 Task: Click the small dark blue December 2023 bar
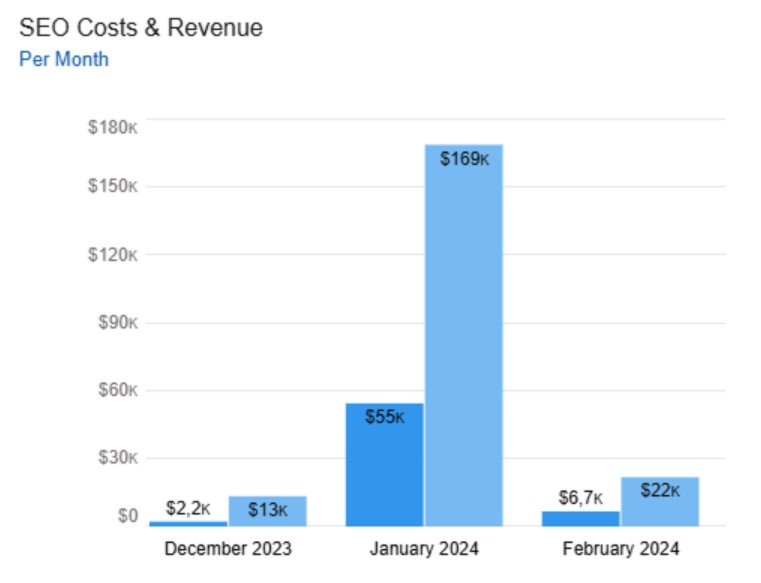click(188, 523)
